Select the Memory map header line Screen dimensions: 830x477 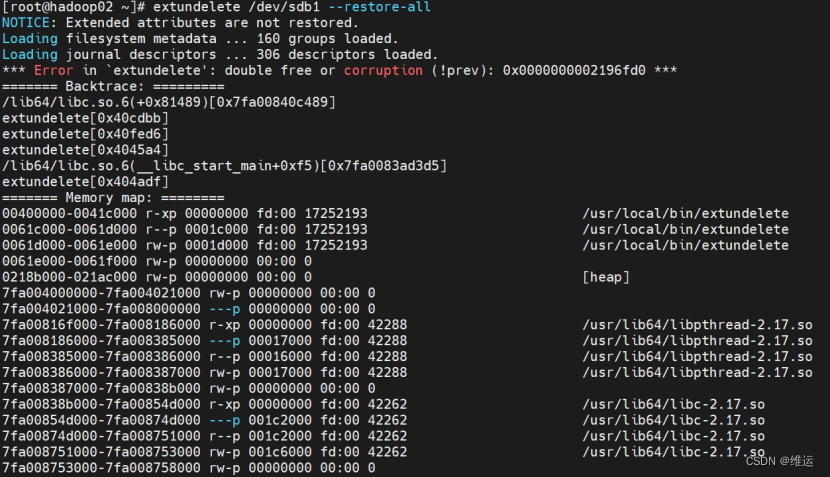tap(113, 197)
